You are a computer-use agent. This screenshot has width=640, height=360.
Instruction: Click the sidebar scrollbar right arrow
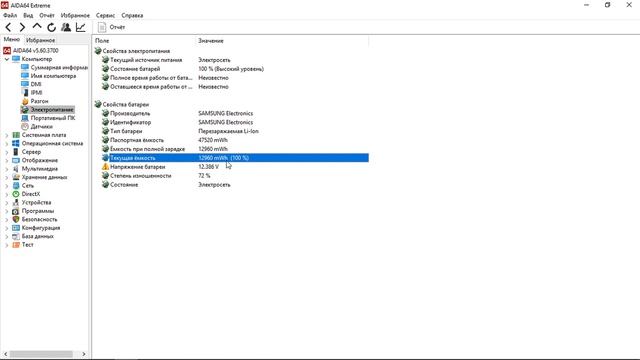84,354
